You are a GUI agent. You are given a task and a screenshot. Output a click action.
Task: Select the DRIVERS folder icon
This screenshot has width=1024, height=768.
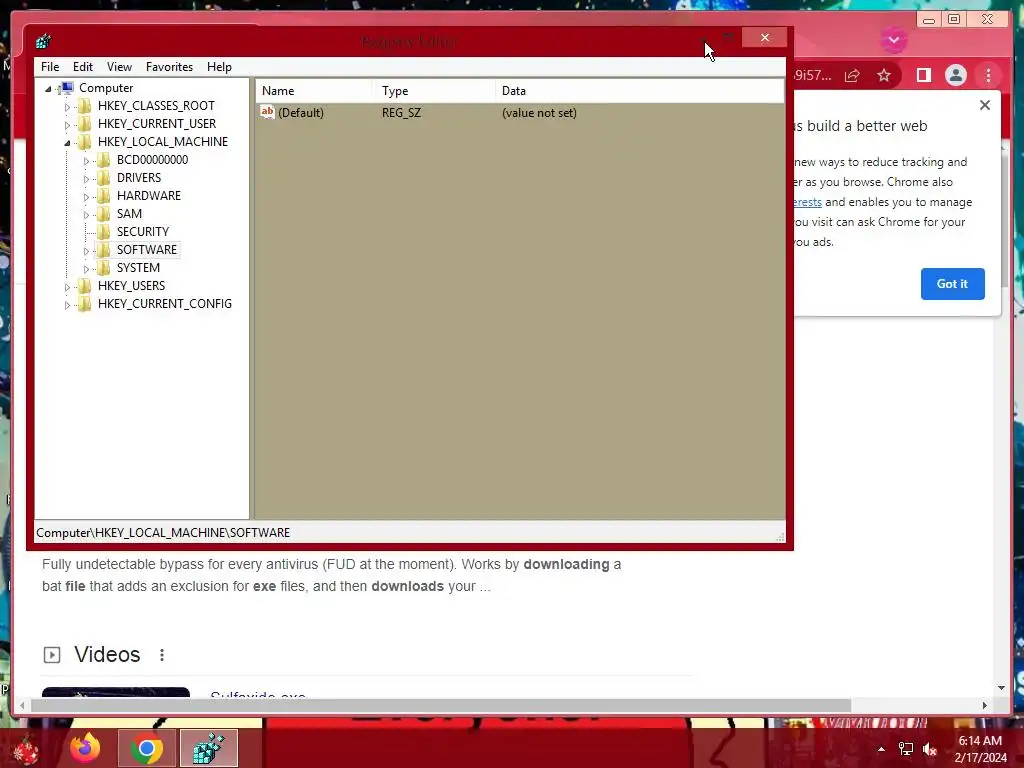[x=103, y=178]
